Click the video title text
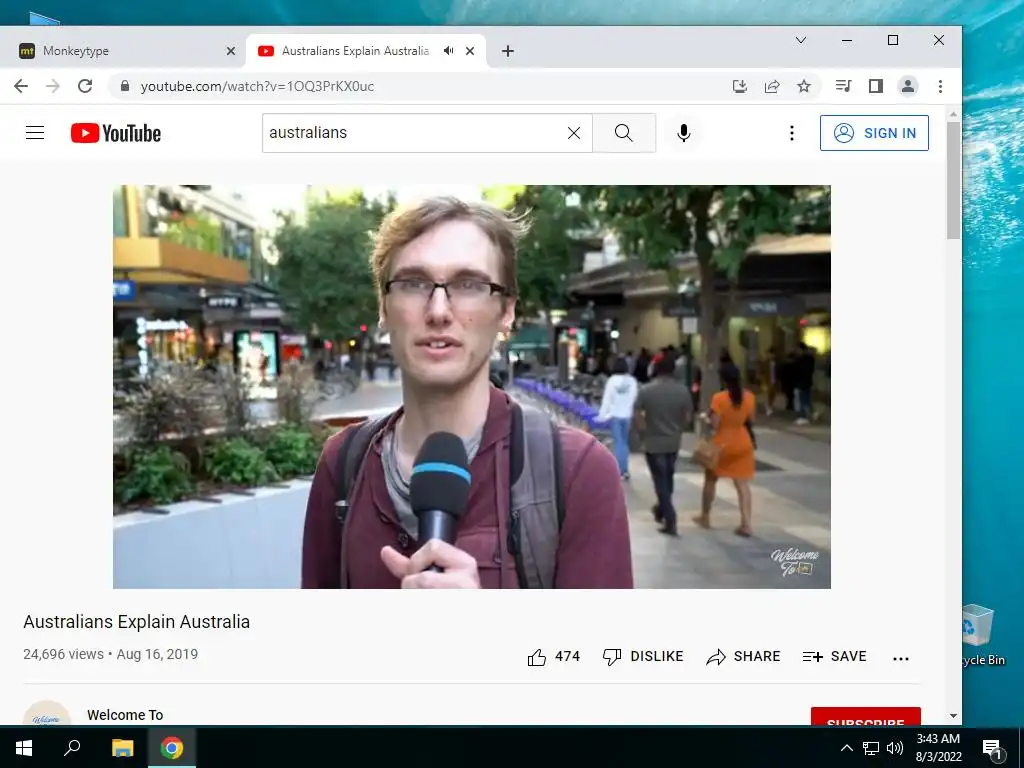Viewport: 1024px width, 768px height. [x=136, y=622]
